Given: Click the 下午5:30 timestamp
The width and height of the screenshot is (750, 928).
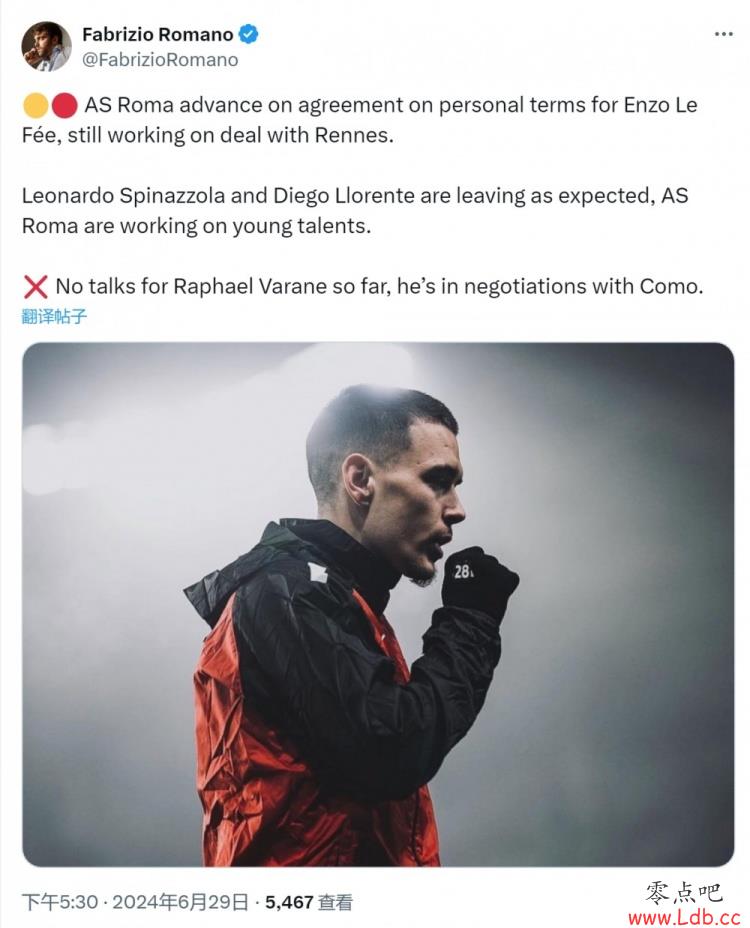Looking at the screenshot, I should click(61, 902).
